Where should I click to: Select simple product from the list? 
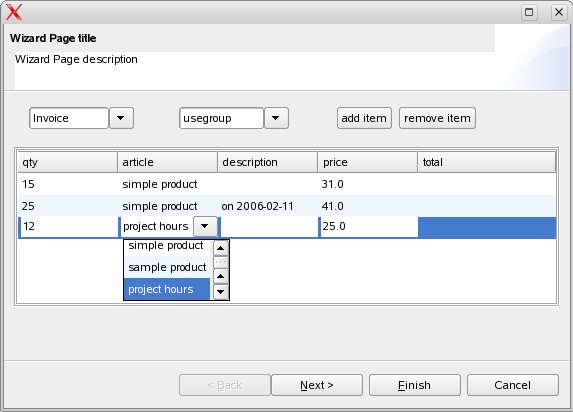pyautogui.click(x=167, y=246)
